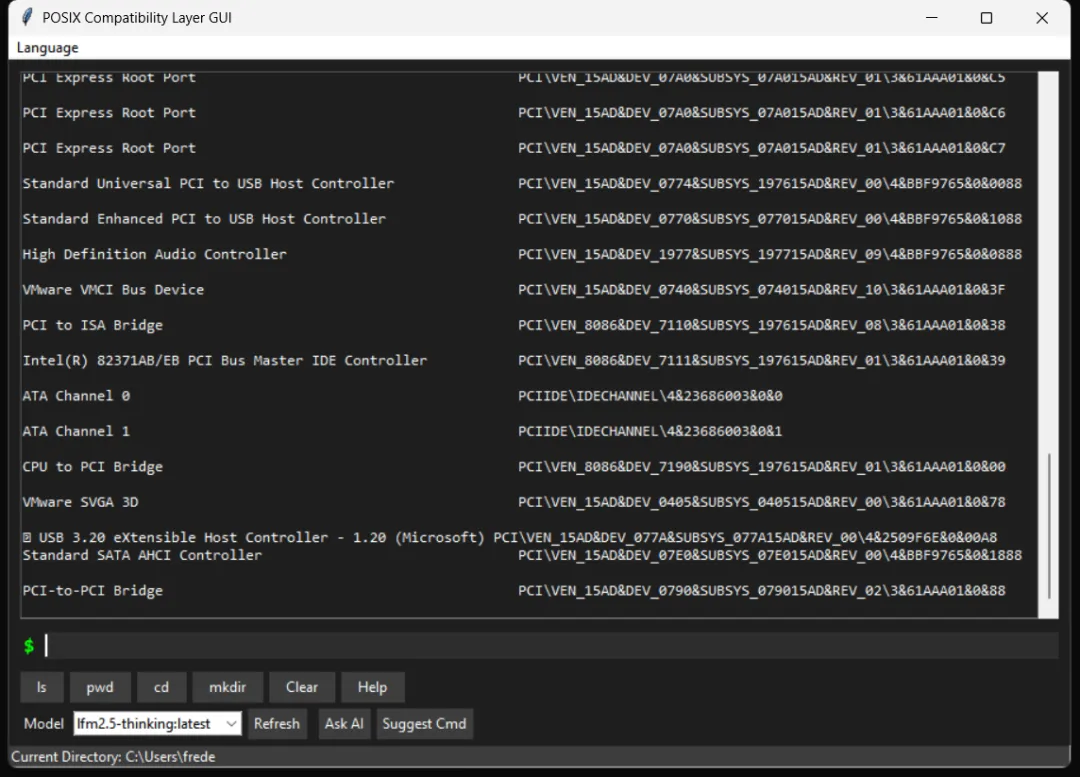
Task: Minimize the POSIX Compatibility Layer GUI window
Action: pyautogui.click(x=931, y=18)
